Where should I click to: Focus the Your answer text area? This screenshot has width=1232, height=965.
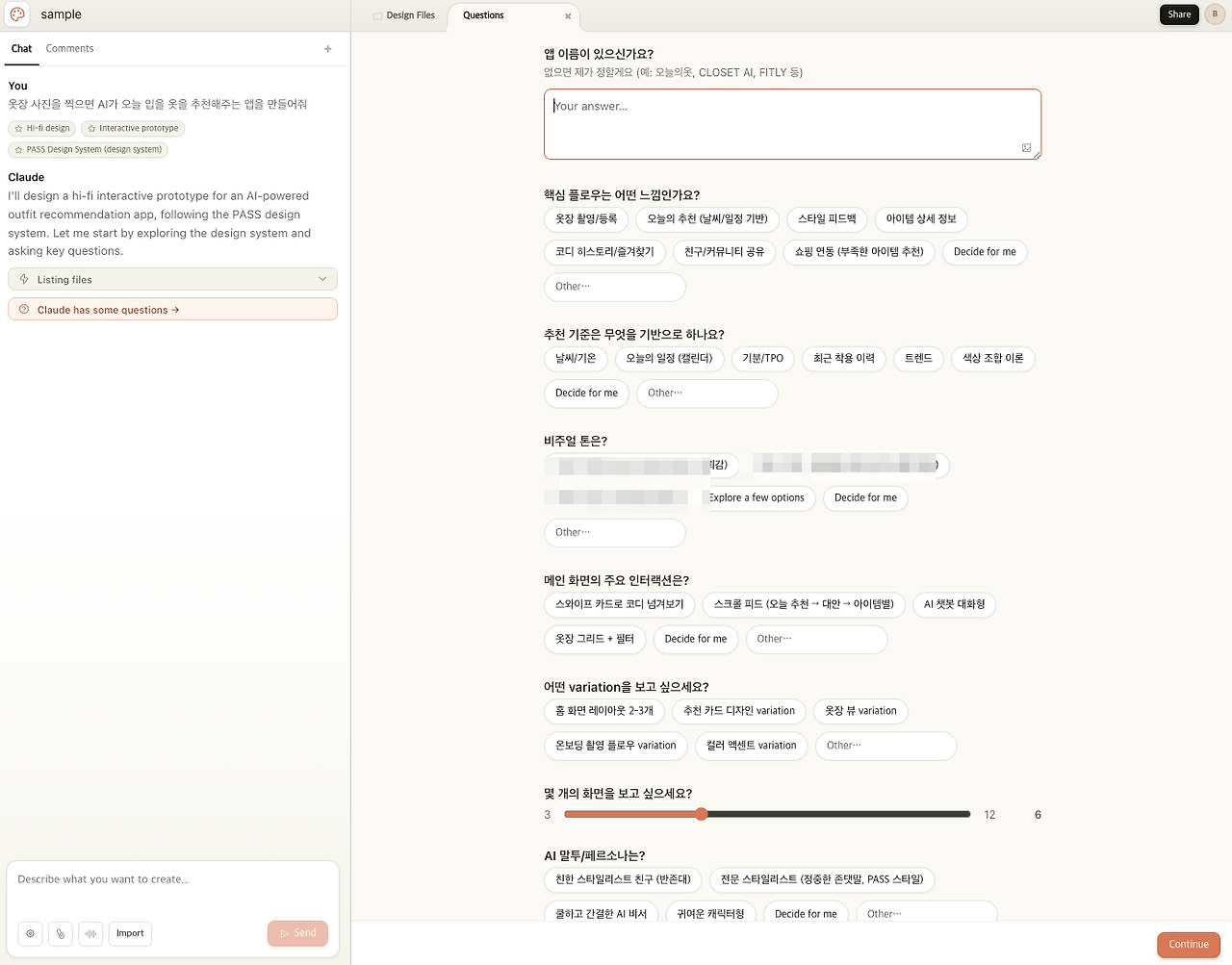pos(792,124)
